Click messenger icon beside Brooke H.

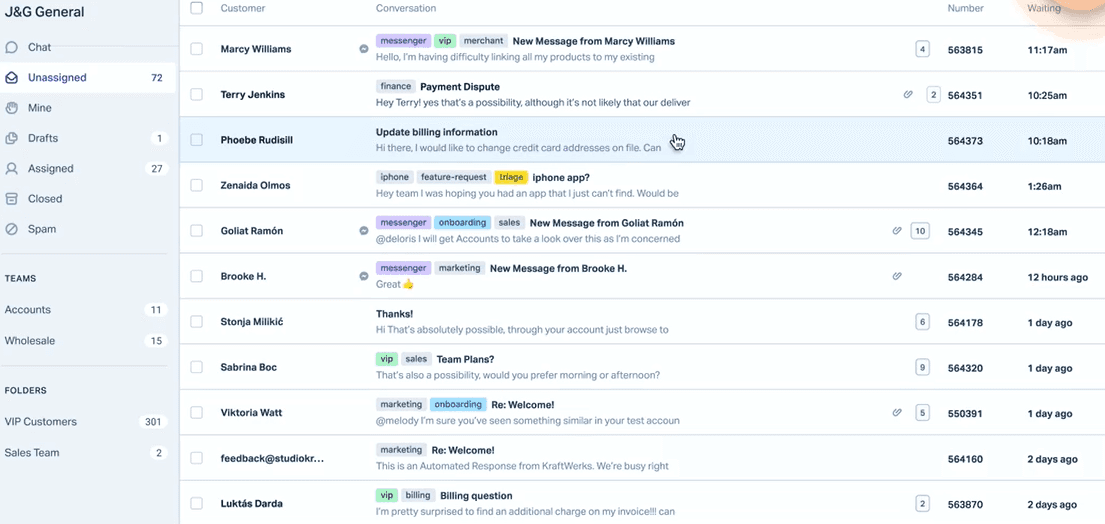(x=364, y=276)
